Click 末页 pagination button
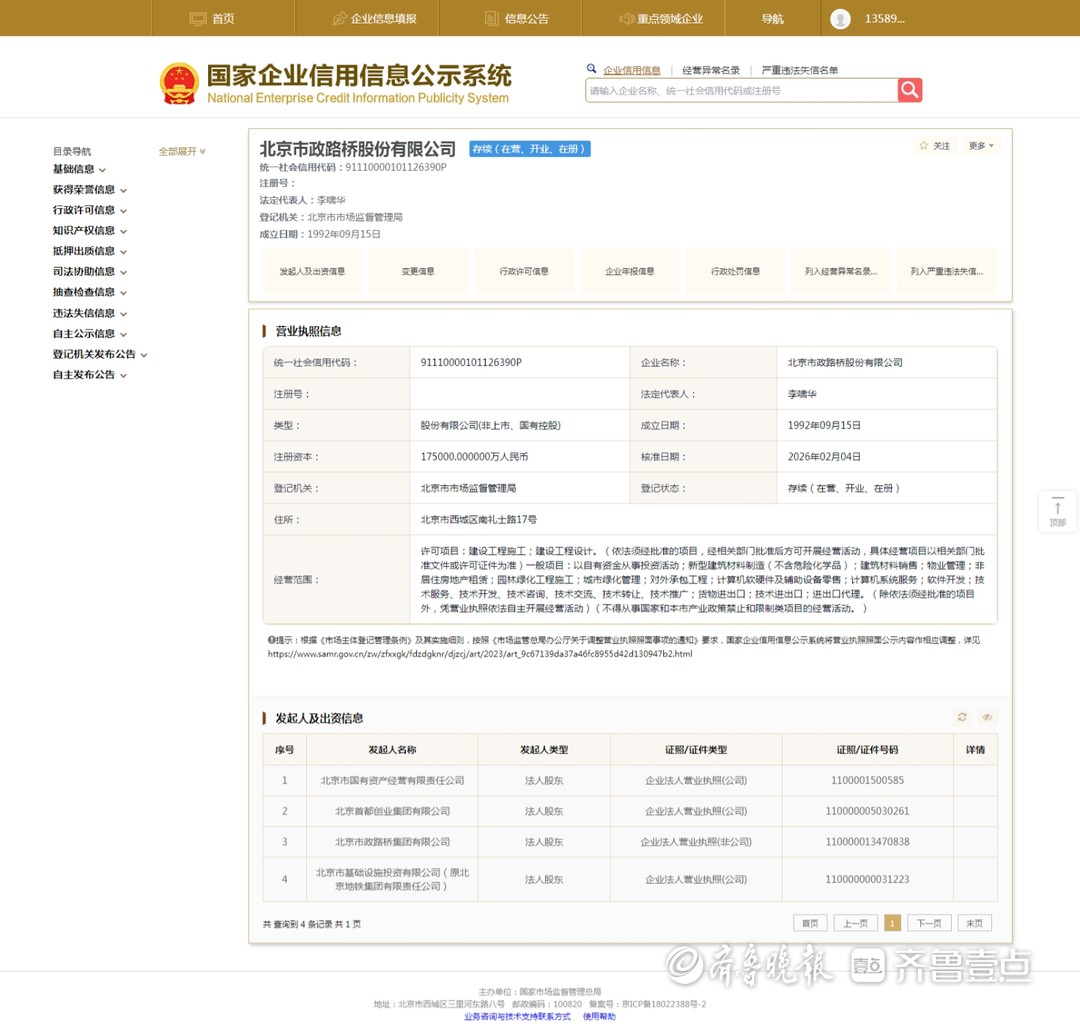The image size is (1080, 1035). pos(975,923)
